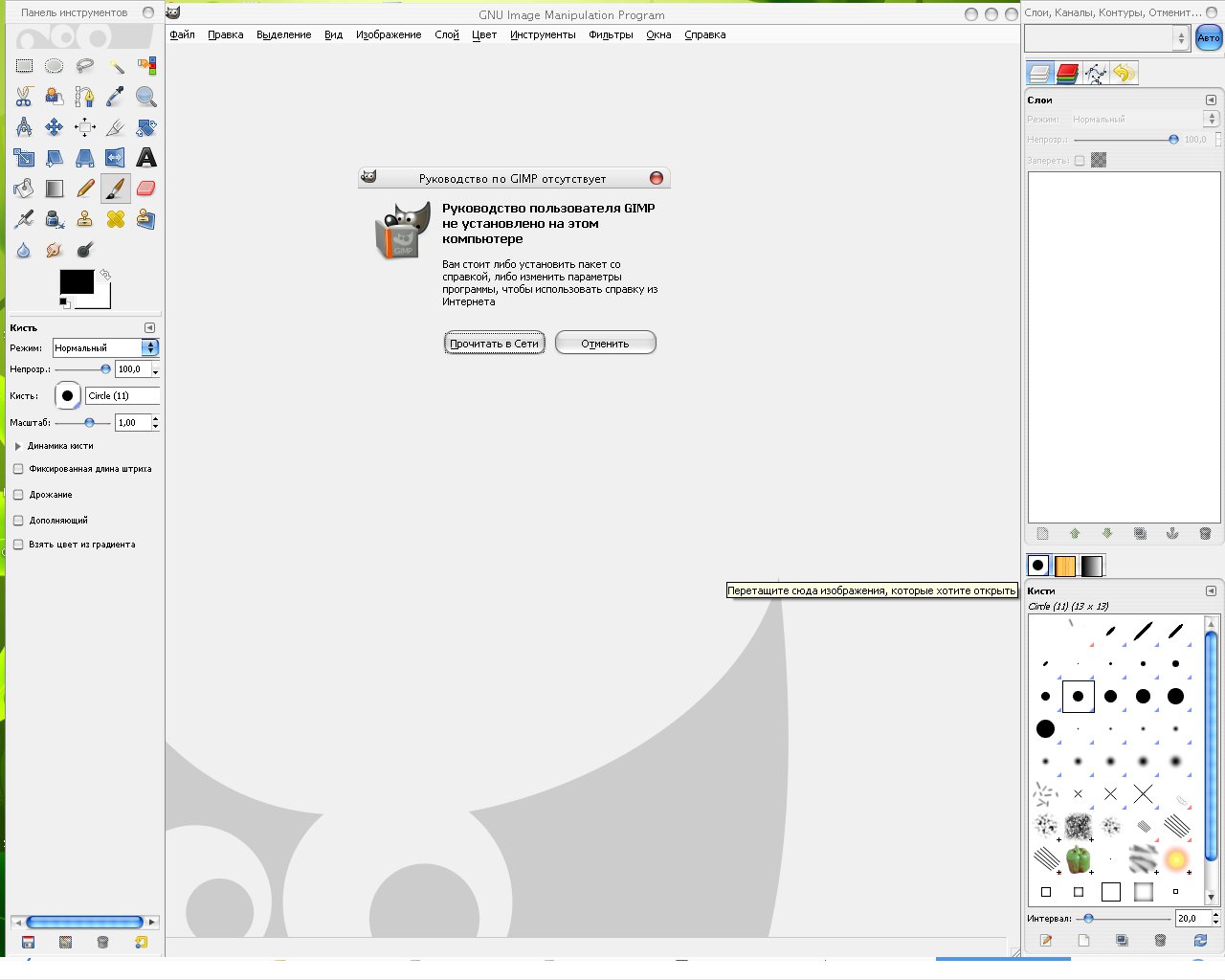Open the 'Кисти' panel menu arrow

1211,590
